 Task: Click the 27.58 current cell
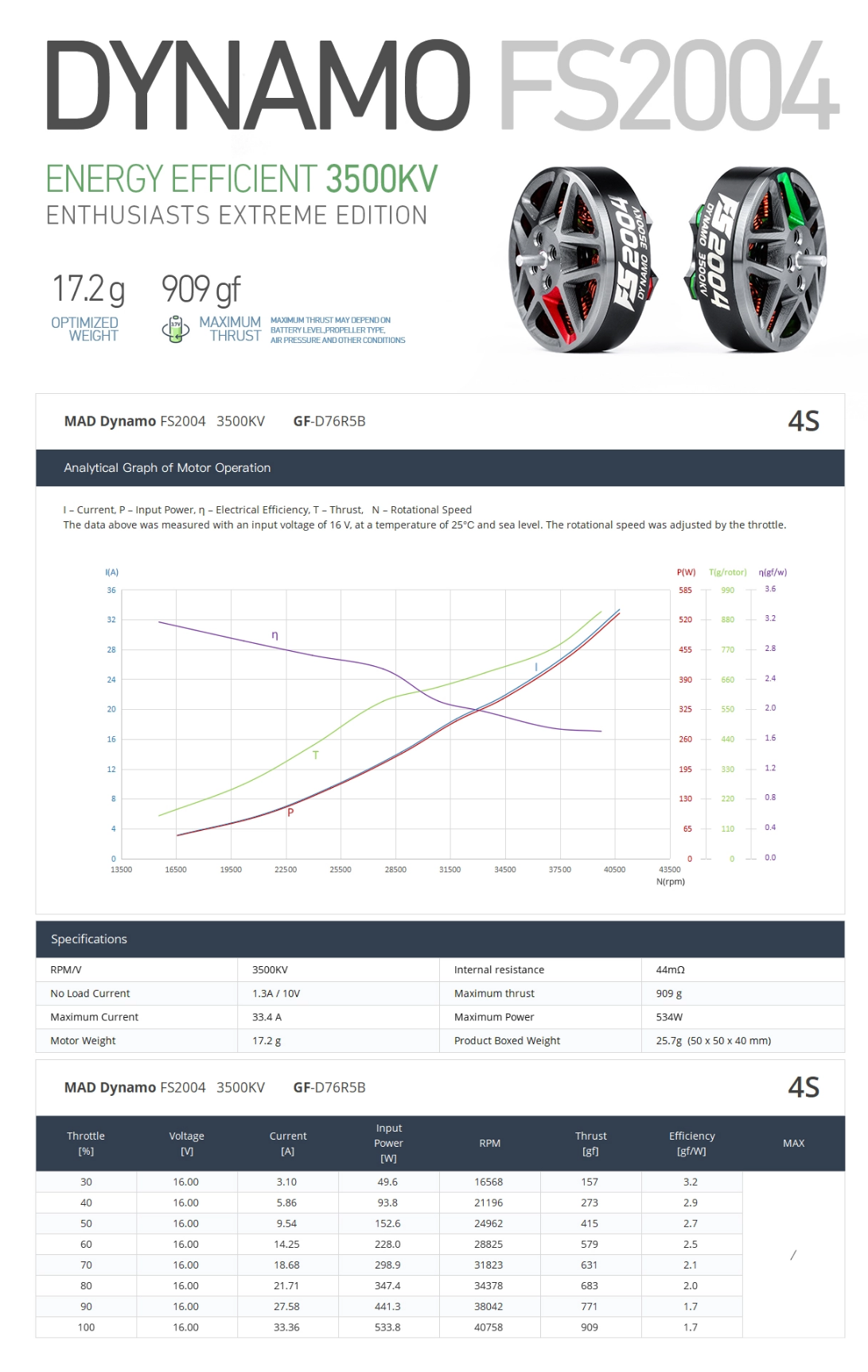[286, 1307]
